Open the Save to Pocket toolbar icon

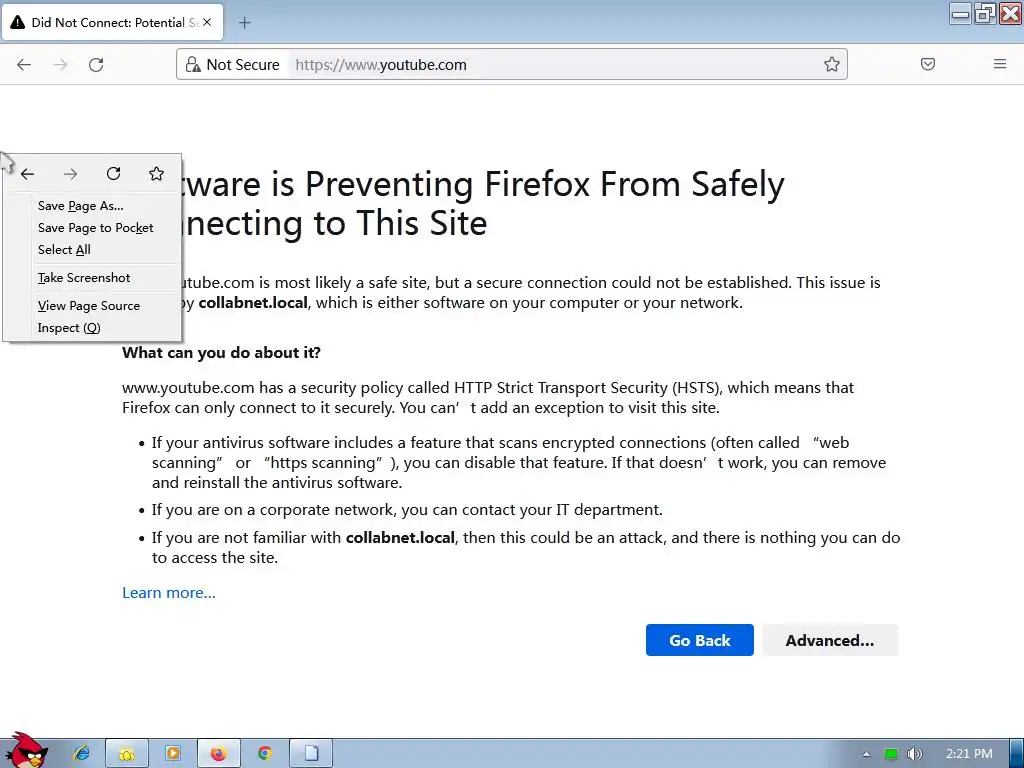click(927, 64)
